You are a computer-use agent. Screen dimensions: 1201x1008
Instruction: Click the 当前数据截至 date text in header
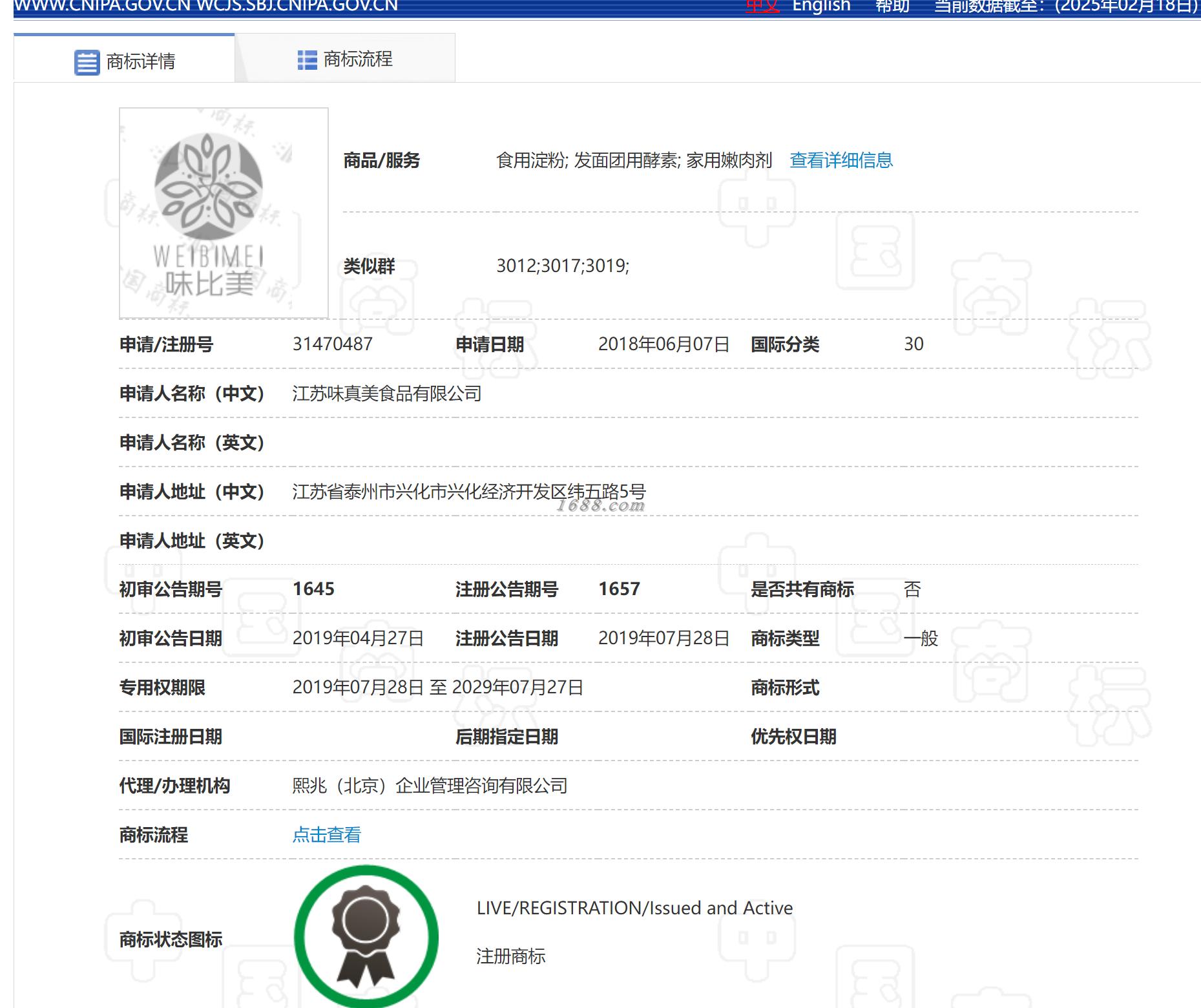[1066, 6]
